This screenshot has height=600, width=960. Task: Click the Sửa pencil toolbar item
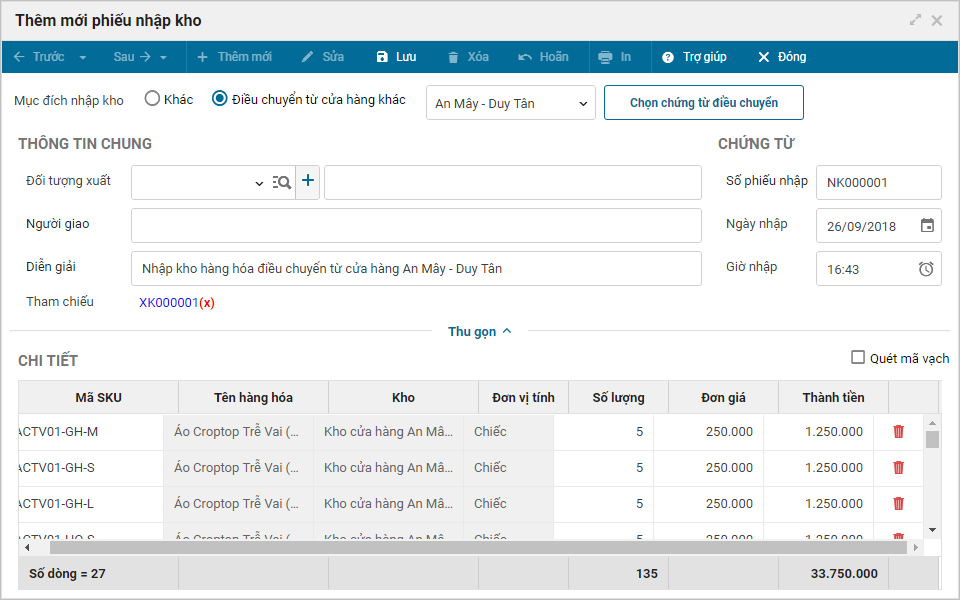click(x=323, y=57)
